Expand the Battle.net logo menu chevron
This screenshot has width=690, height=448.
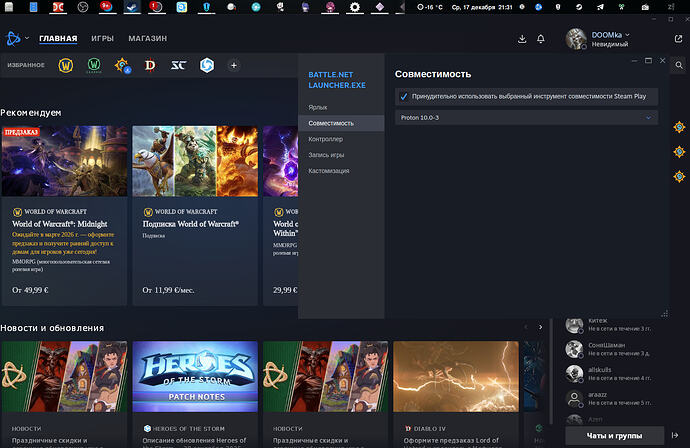[27, 39]
